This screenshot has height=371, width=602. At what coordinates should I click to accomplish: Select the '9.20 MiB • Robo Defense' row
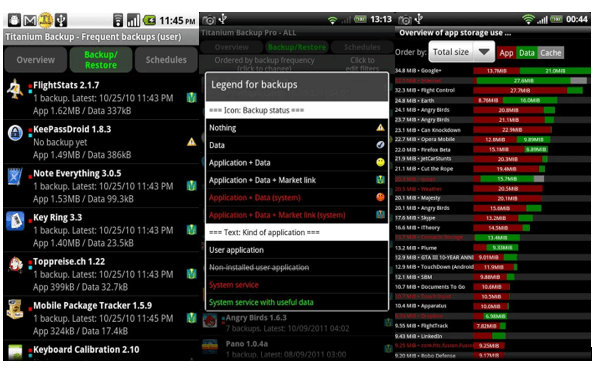(x=493, y=356)
